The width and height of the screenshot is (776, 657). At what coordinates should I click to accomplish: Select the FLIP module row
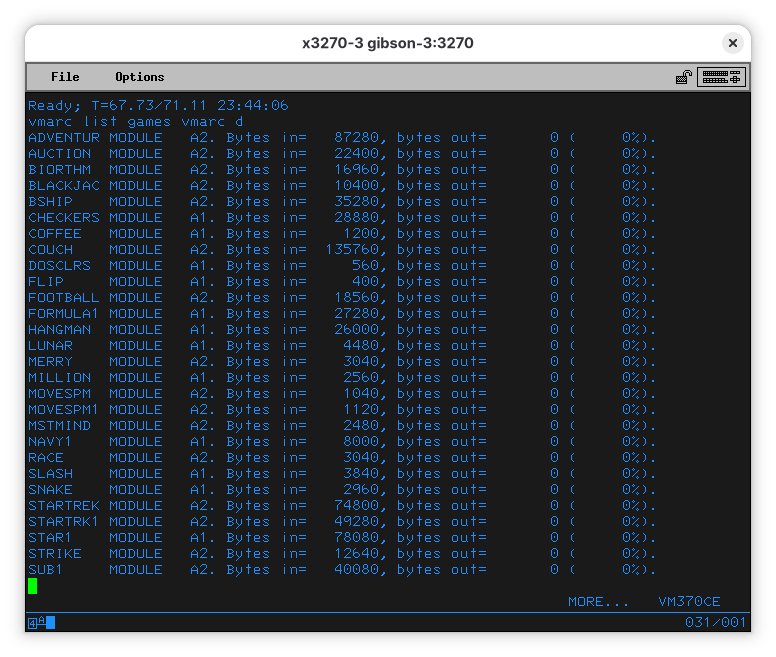tap(342, 282)
